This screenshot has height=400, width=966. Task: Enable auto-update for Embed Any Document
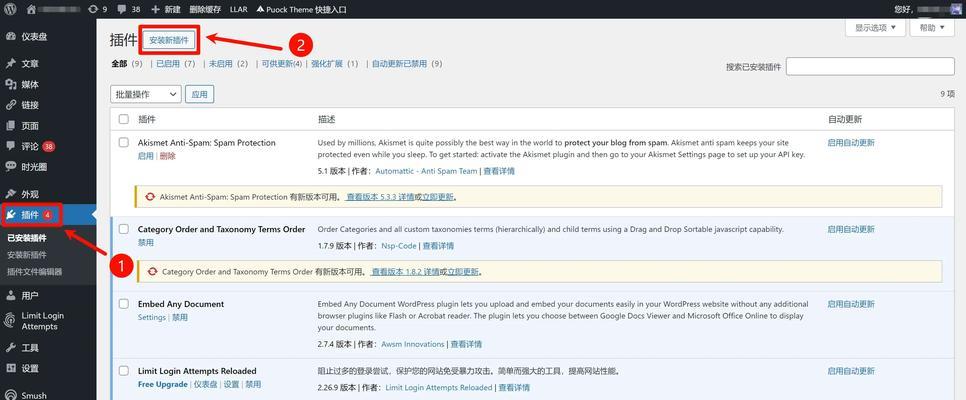click(x=851, y=304)
